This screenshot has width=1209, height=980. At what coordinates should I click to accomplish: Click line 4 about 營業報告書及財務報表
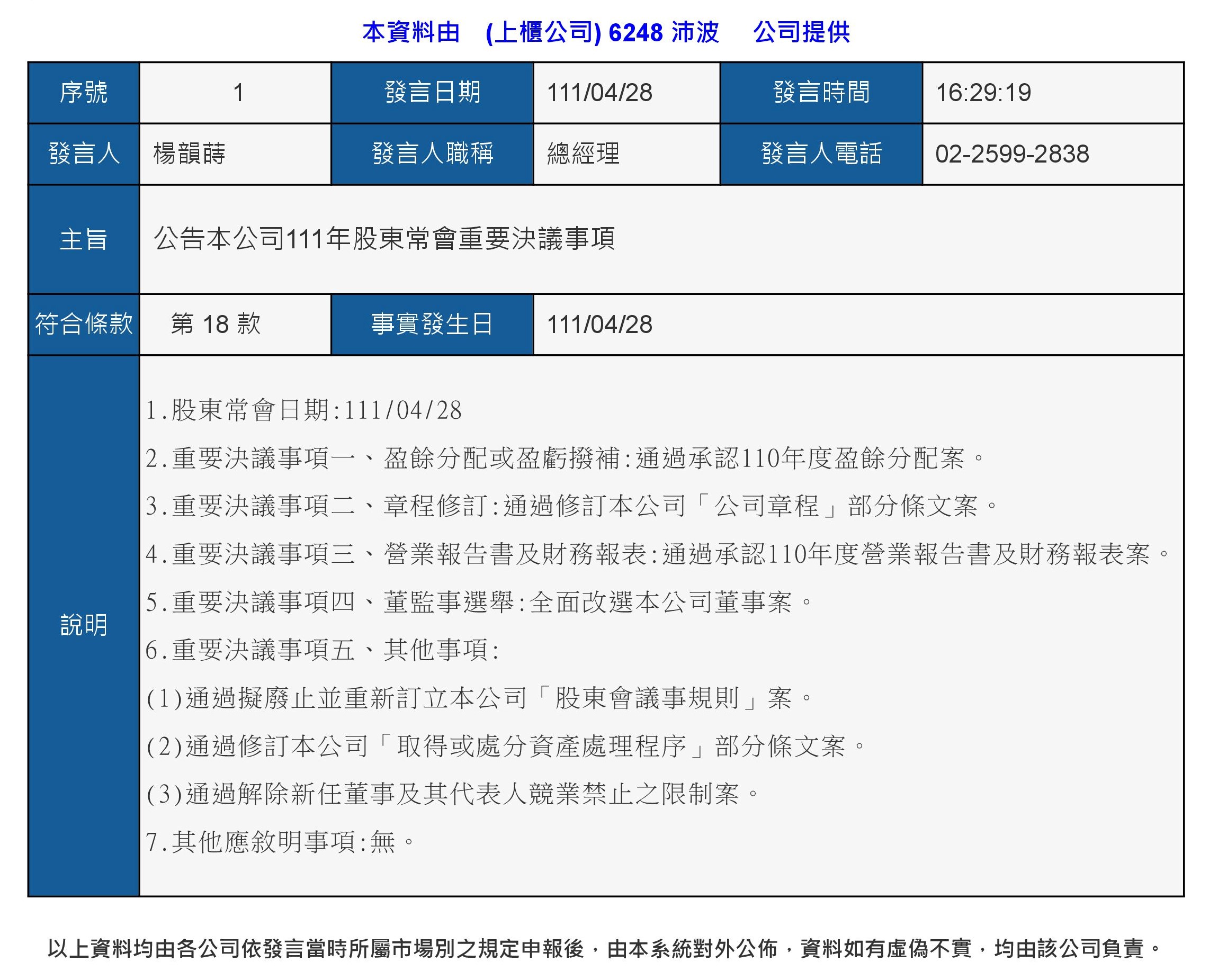[658, 554]
